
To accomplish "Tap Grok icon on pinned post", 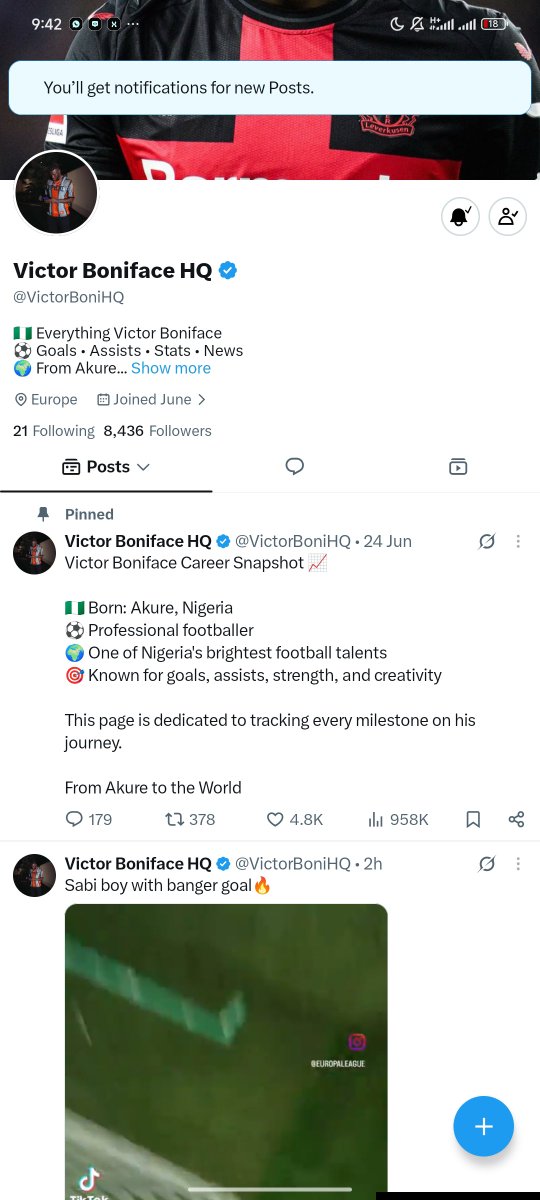I will pyautogui.click(x=487, y=541).
